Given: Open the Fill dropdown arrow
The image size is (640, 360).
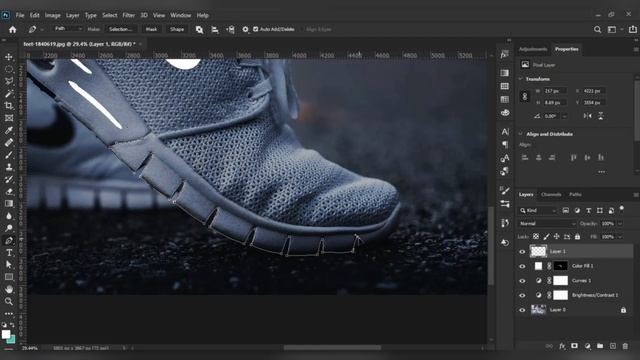Looking at the screenshot, I should point(620,237).
